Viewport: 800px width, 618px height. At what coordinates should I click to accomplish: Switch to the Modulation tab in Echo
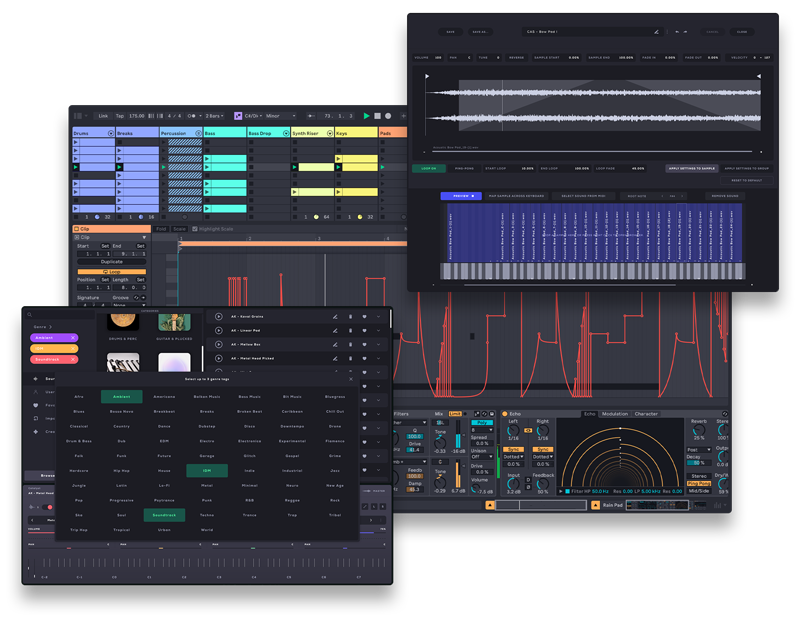click(615, 414)
